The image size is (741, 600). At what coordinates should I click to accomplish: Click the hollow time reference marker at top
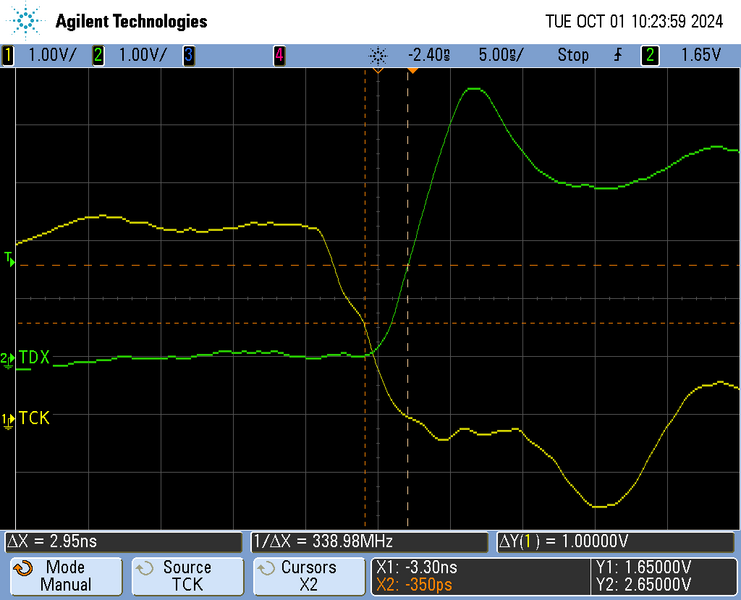pyautogui.click(x=378, y=70)
